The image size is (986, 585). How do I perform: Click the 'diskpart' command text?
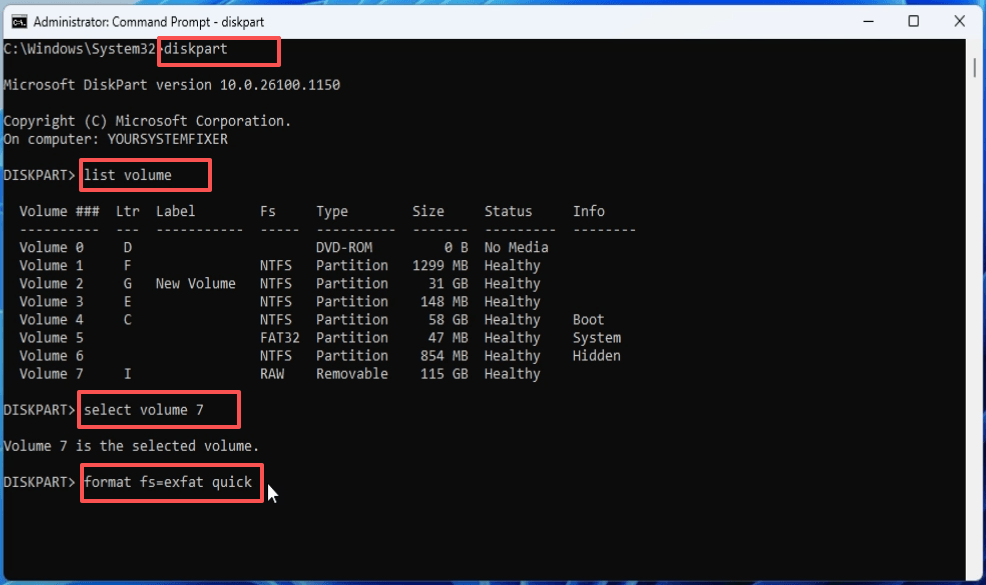point(196,49)
